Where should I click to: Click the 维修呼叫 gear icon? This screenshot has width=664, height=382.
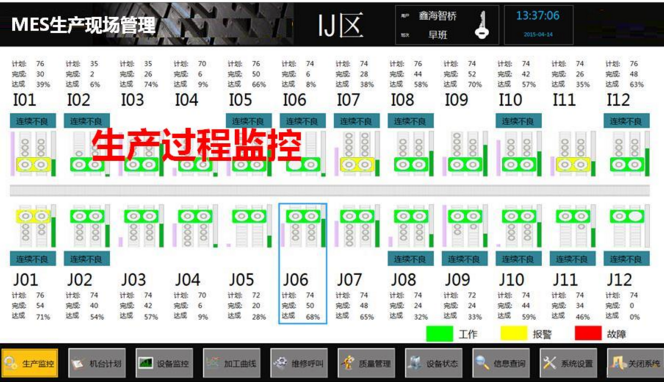(x=280, y=363)
